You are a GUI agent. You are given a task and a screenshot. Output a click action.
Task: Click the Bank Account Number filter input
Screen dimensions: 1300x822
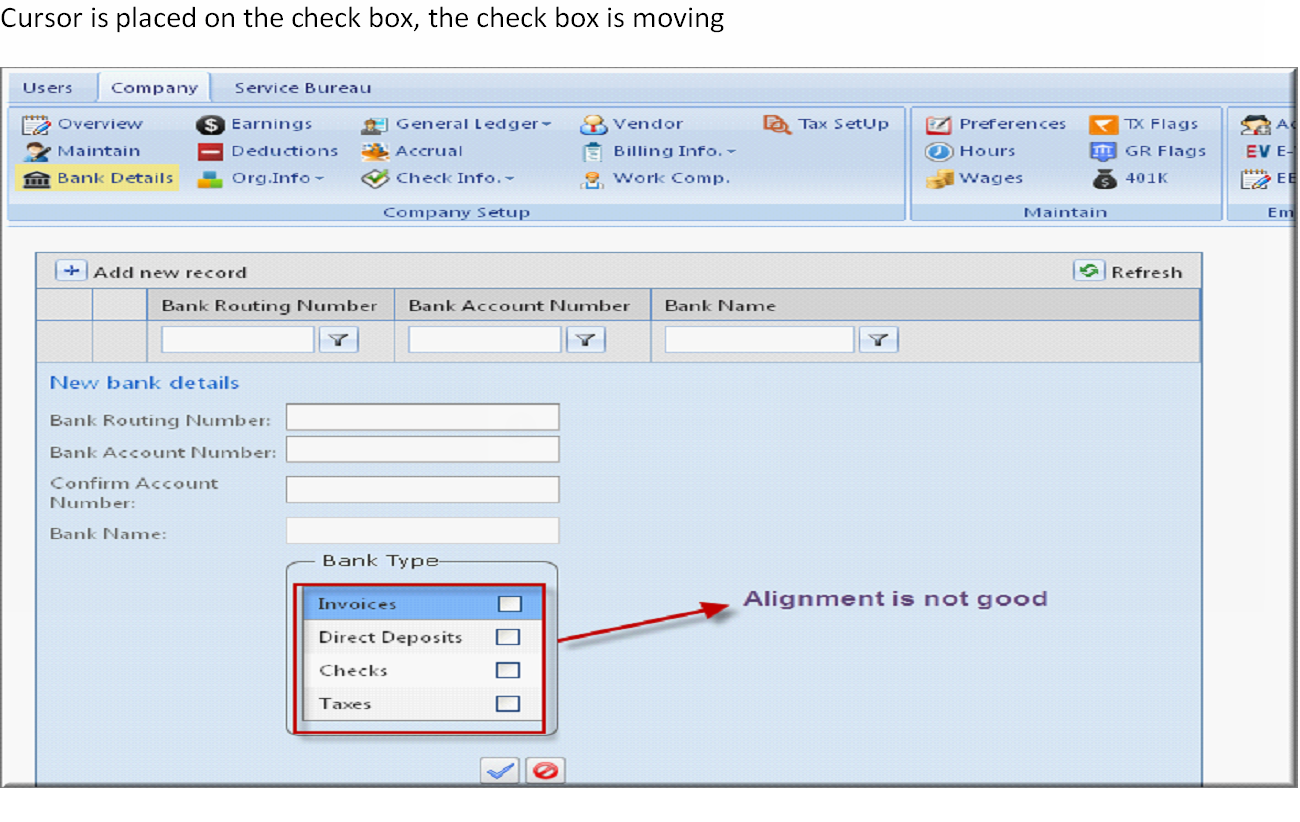click(484, 340)
